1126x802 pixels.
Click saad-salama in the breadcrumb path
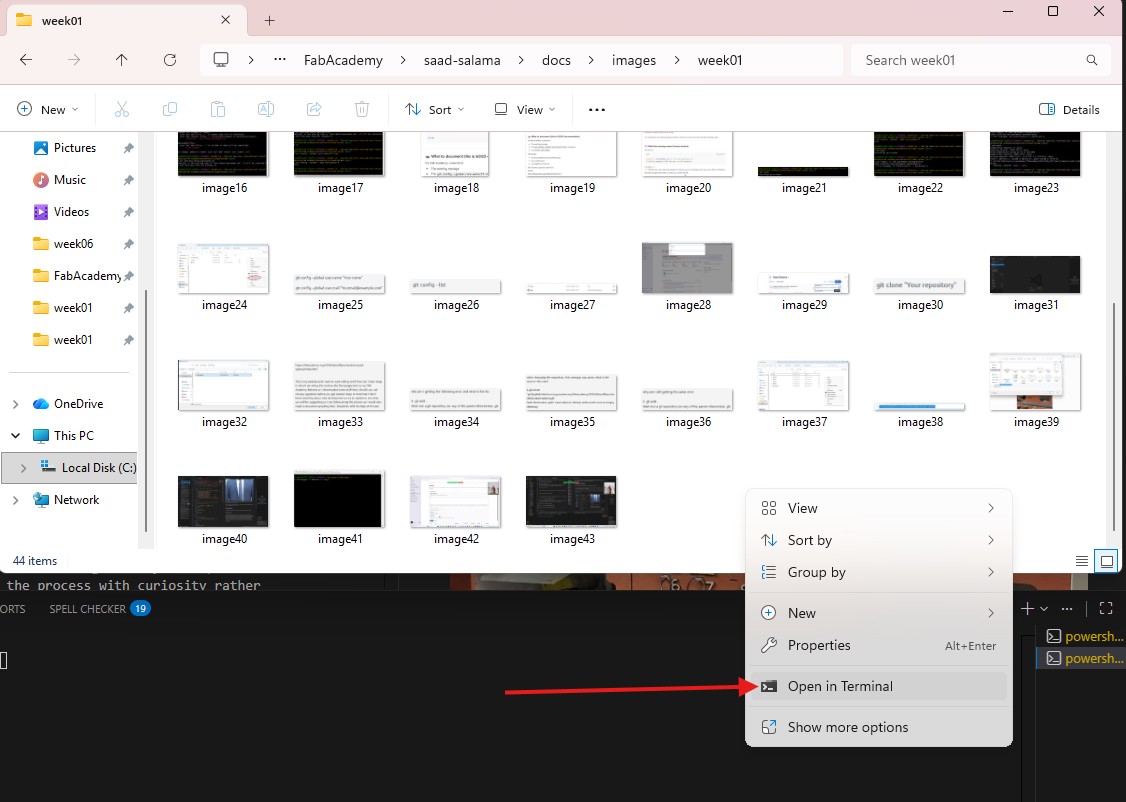tap(462, 60)
